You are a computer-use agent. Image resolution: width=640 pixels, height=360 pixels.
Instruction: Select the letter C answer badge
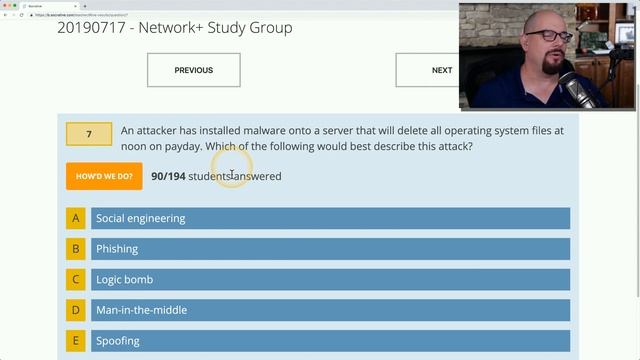click(x=76, y=280)
